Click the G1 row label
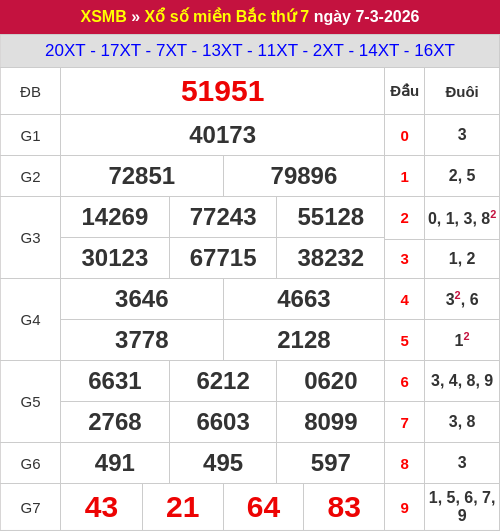The image size is (500, 531). pos(30,136)
